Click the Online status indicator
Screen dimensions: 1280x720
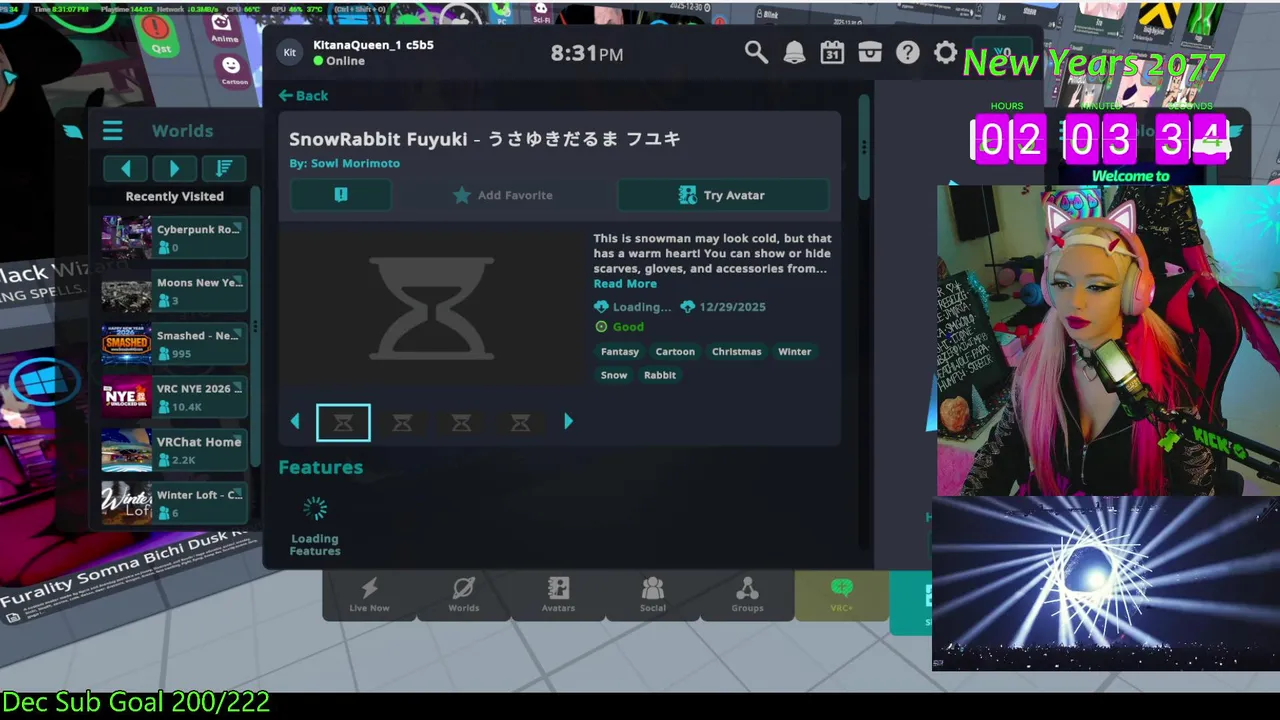pos(338,61)
